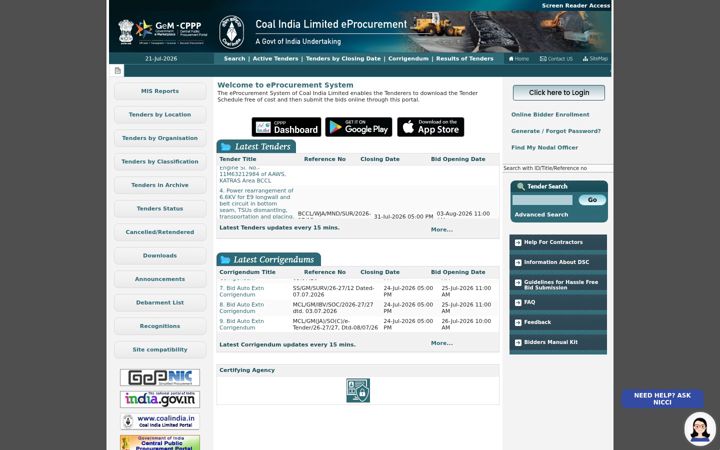
Task: Click the arrow icon beside Information About DSC
Action: 518,263
